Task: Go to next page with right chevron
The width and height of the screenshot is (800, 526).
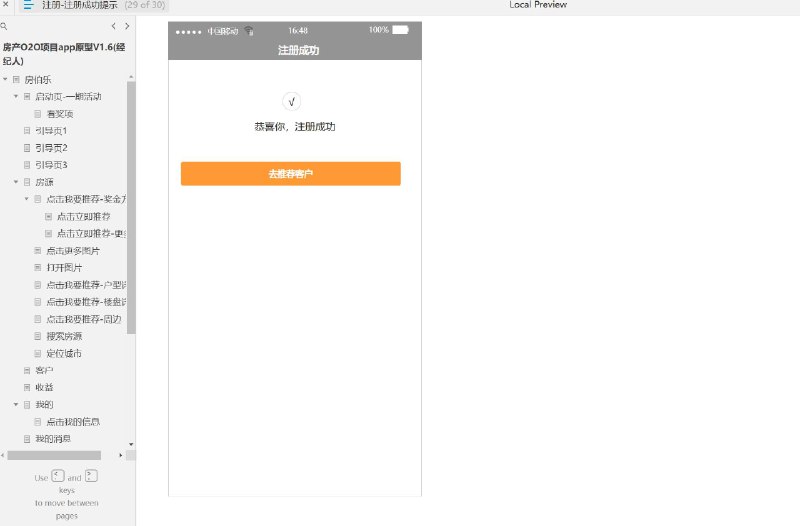Action: [x=127, y=26]
